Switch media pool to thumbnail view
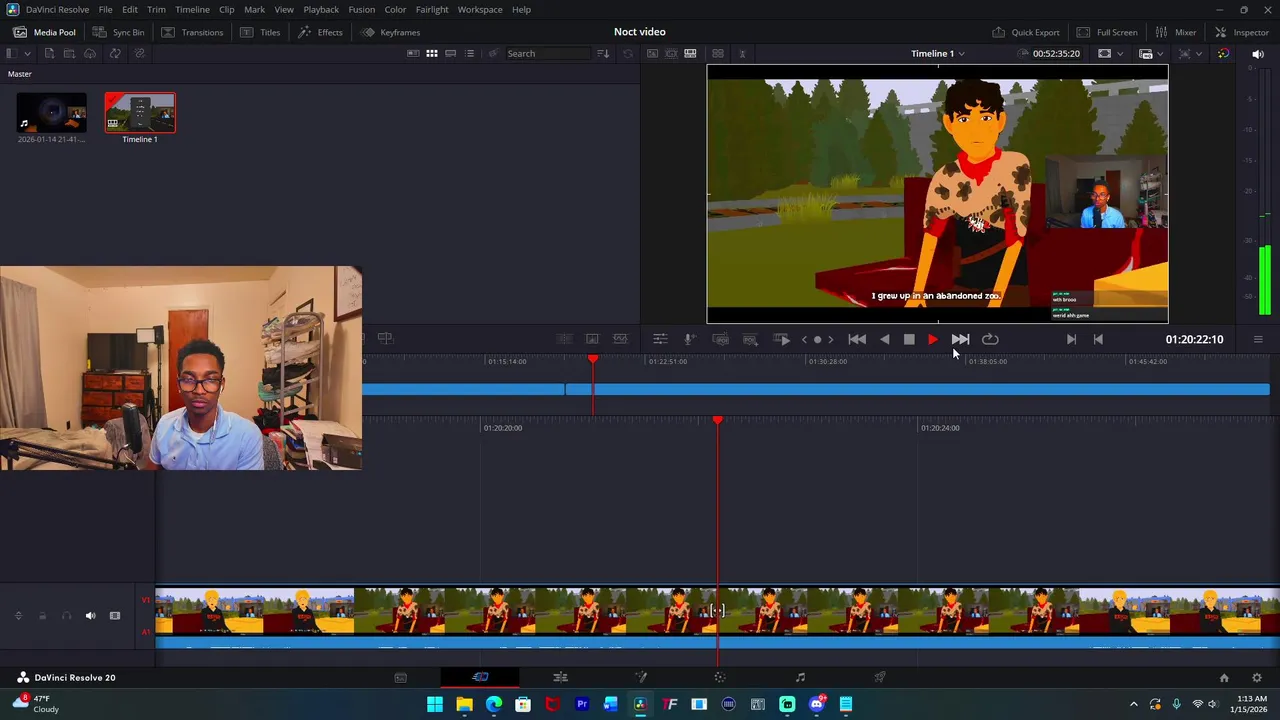Viewport: 1280px width, 720px height. coord(432,53)
